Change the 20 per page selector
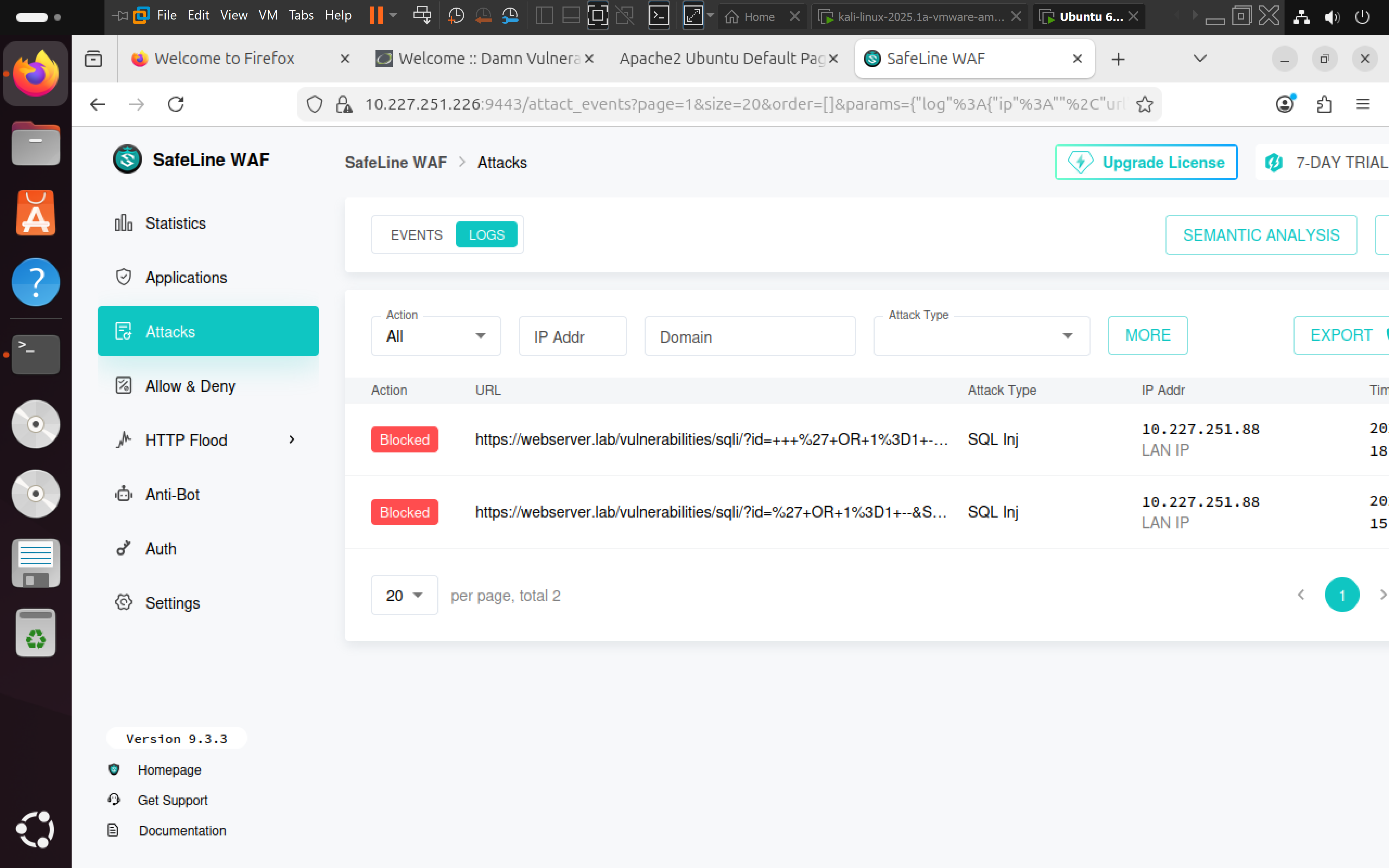The width and height of the screenshot is (1389, 868). (404, 595)
